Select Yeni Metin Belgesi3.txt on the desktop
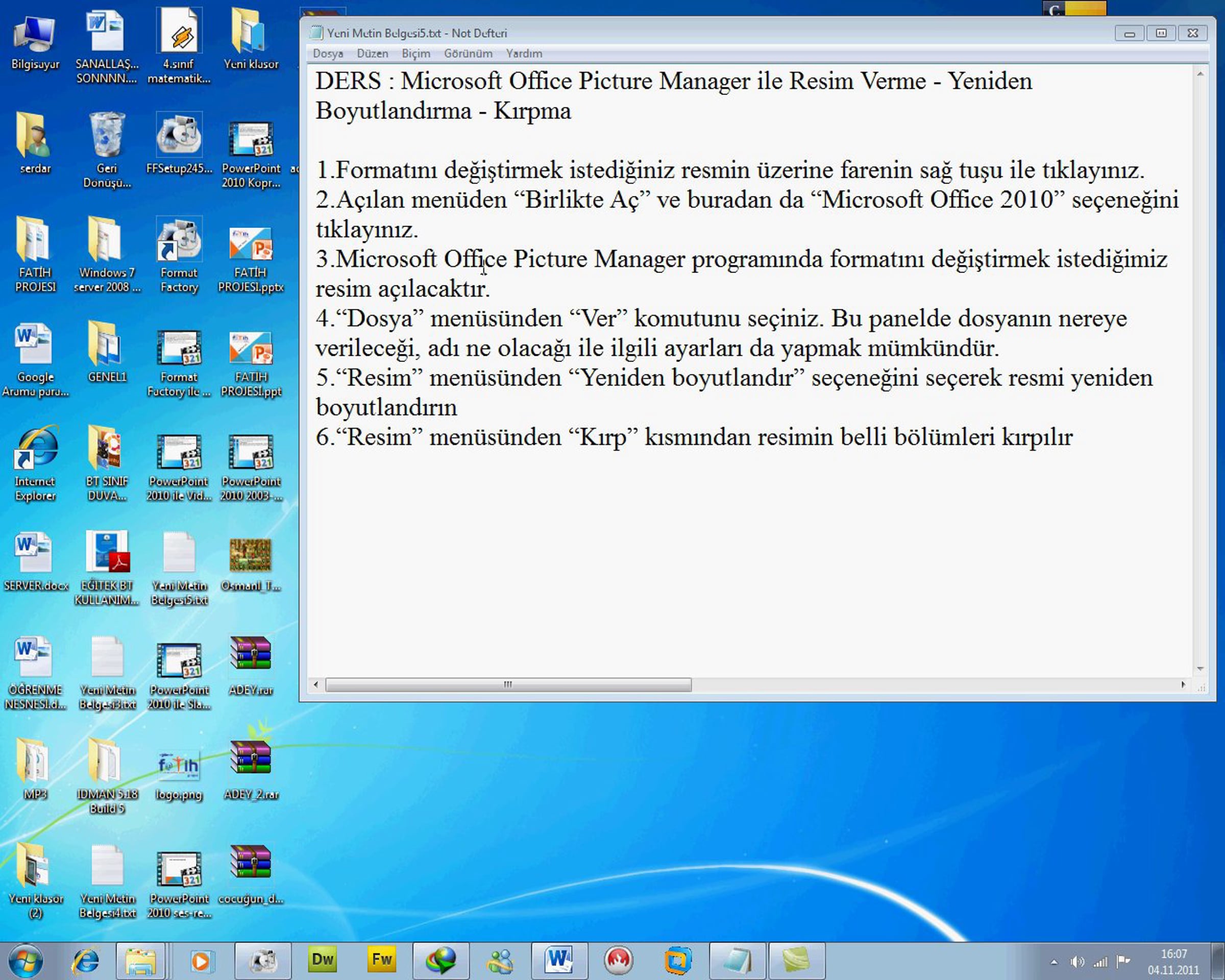 coord(107,673)
